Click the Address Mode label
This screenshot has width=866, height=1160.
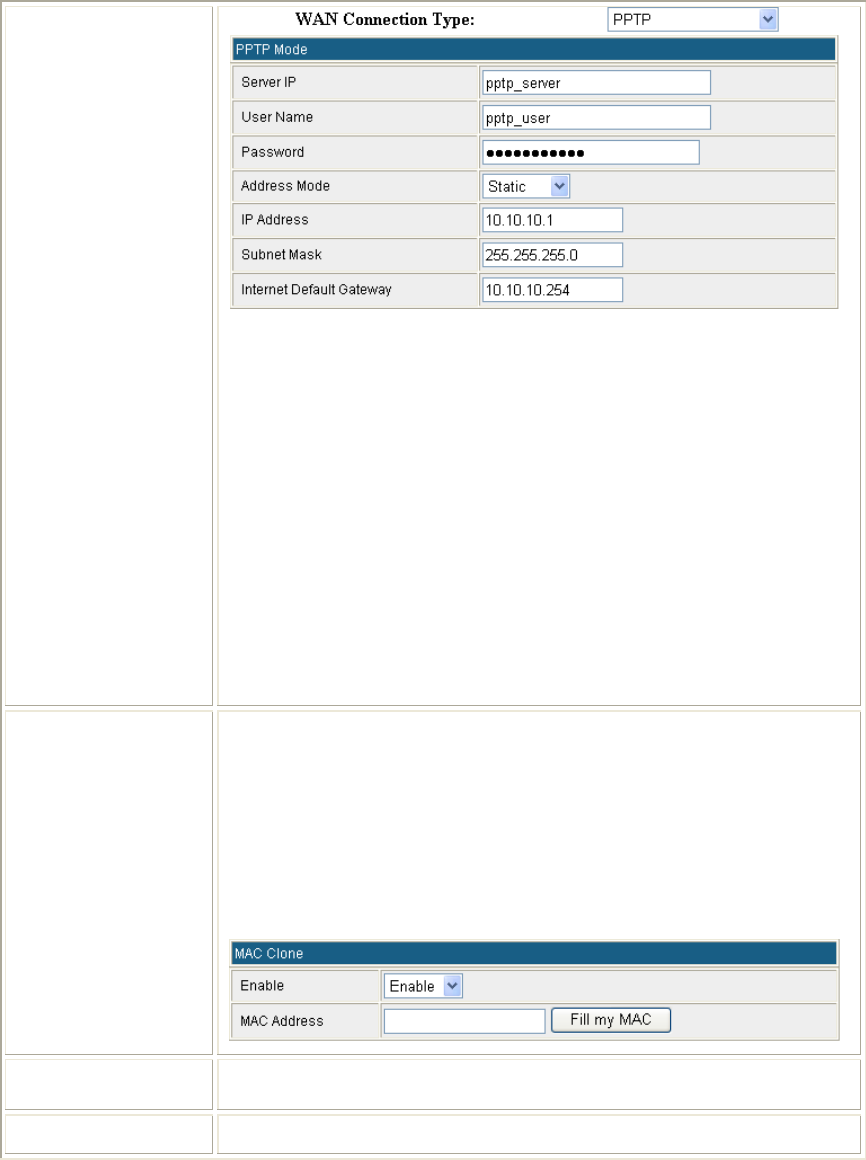(x=285, y=186)
